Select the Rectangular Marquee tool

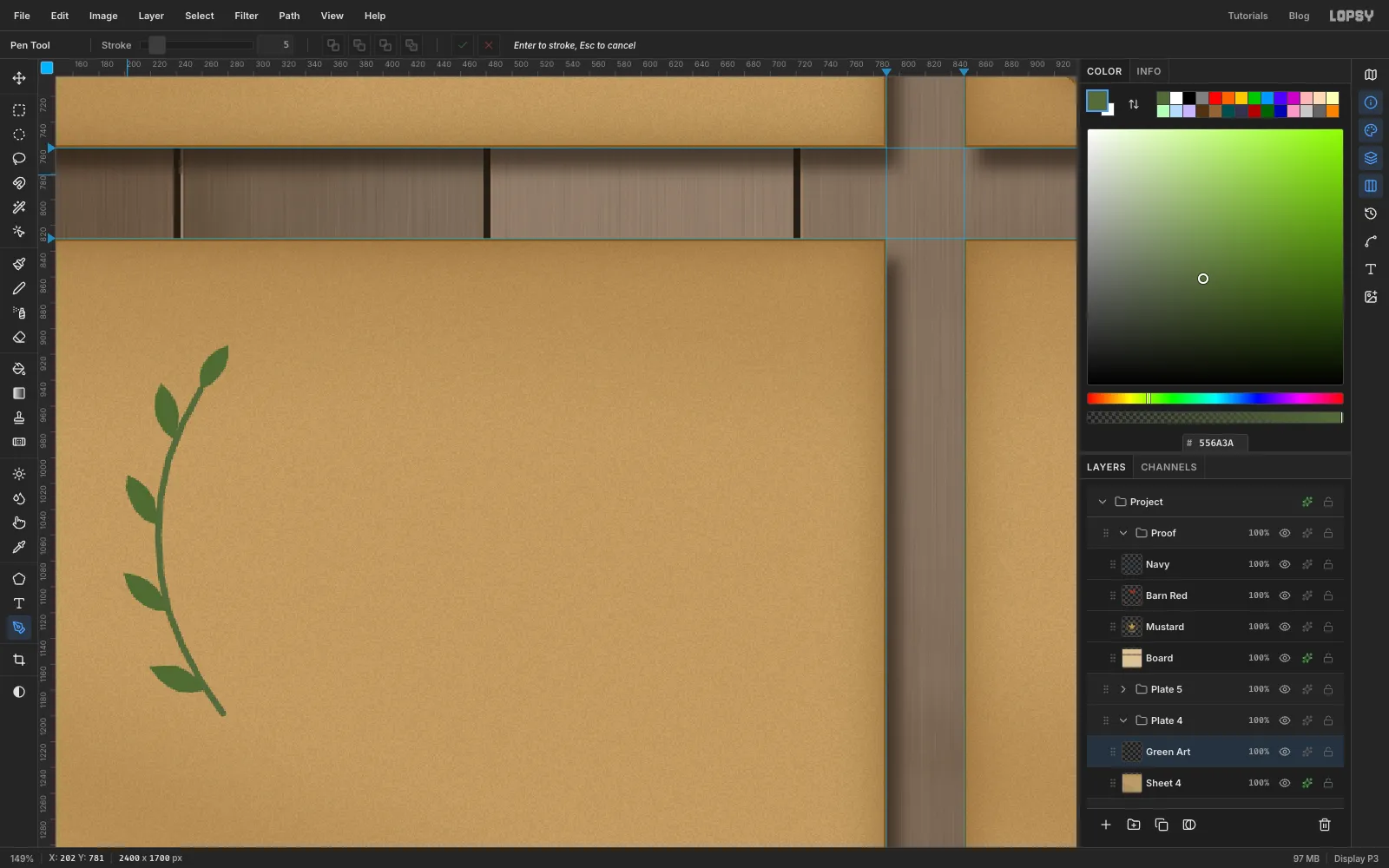[19, 110]
